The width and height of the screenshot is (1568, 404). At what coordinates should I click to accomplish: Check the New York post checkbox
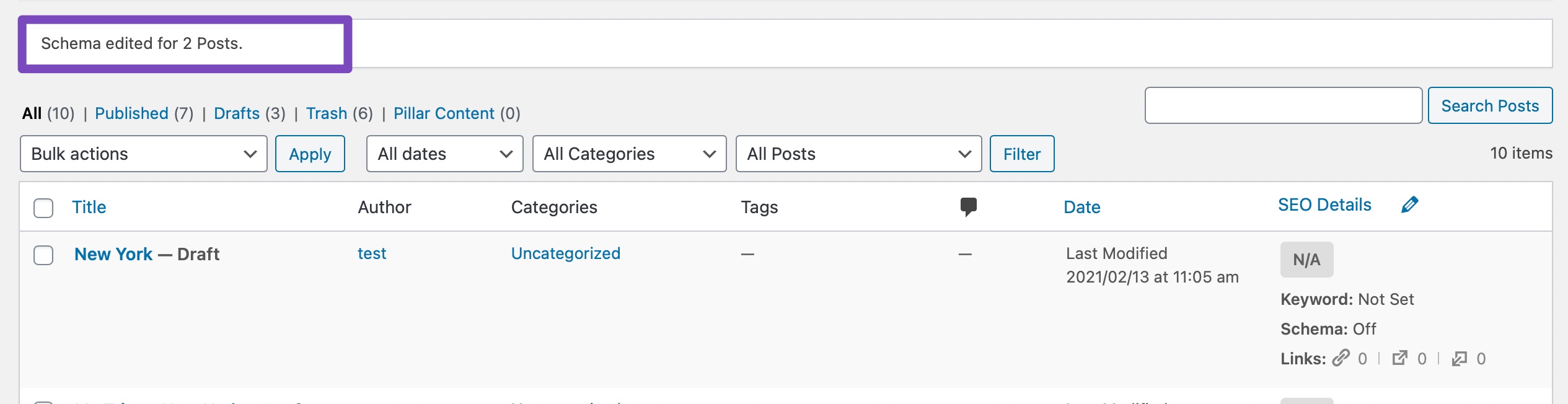coord(43,255)
